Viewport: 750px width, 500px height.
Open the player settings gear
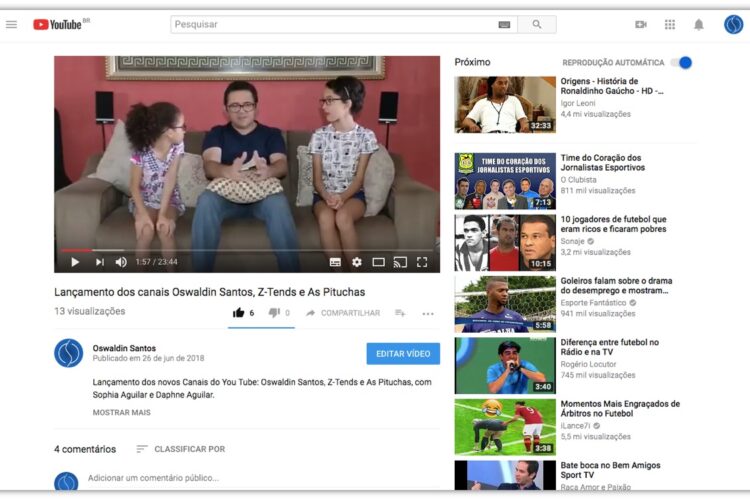(357, 262)
